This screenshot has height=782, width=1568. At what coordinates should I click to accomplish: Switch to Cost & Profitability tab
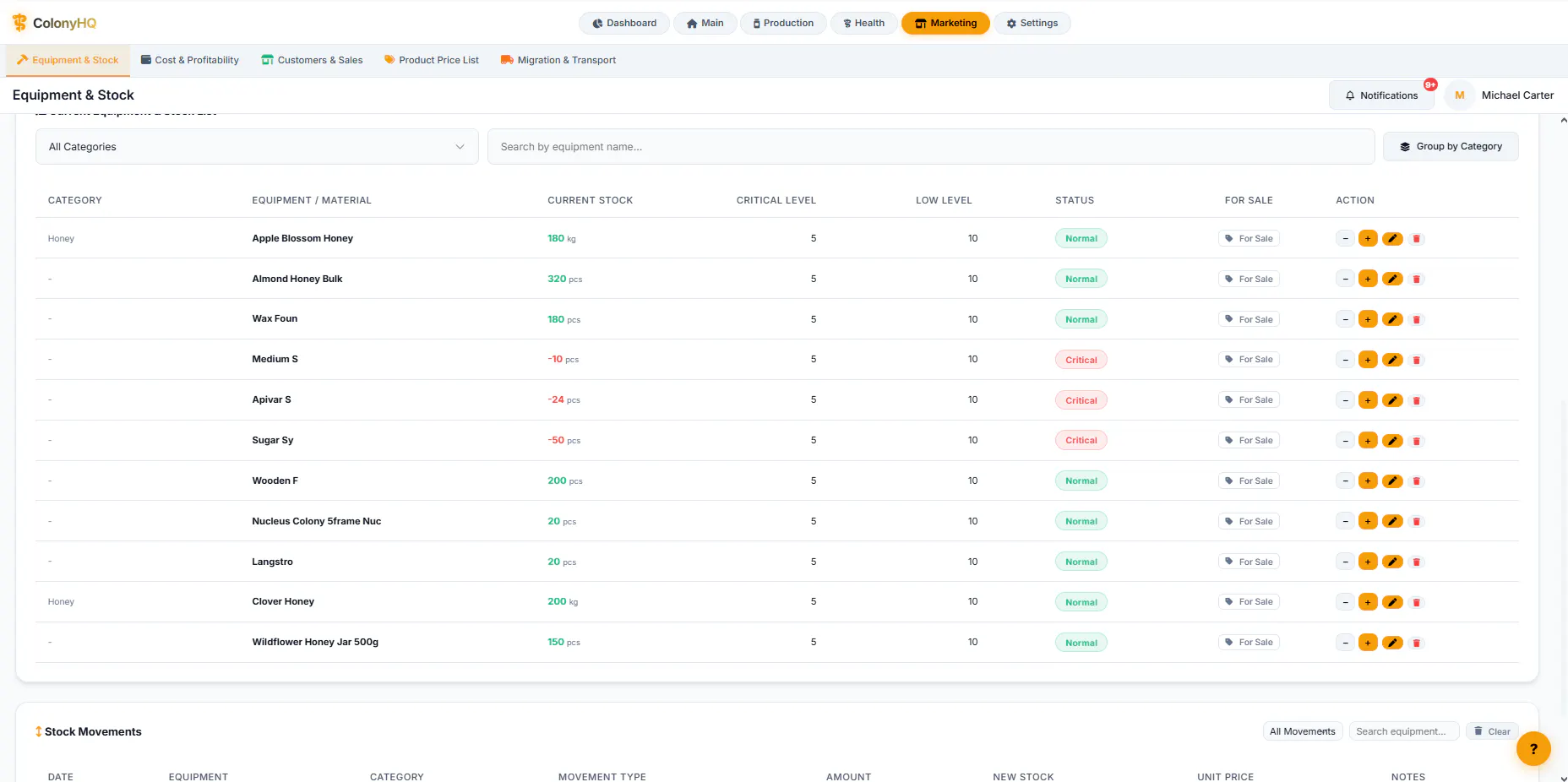coord(190,60)
